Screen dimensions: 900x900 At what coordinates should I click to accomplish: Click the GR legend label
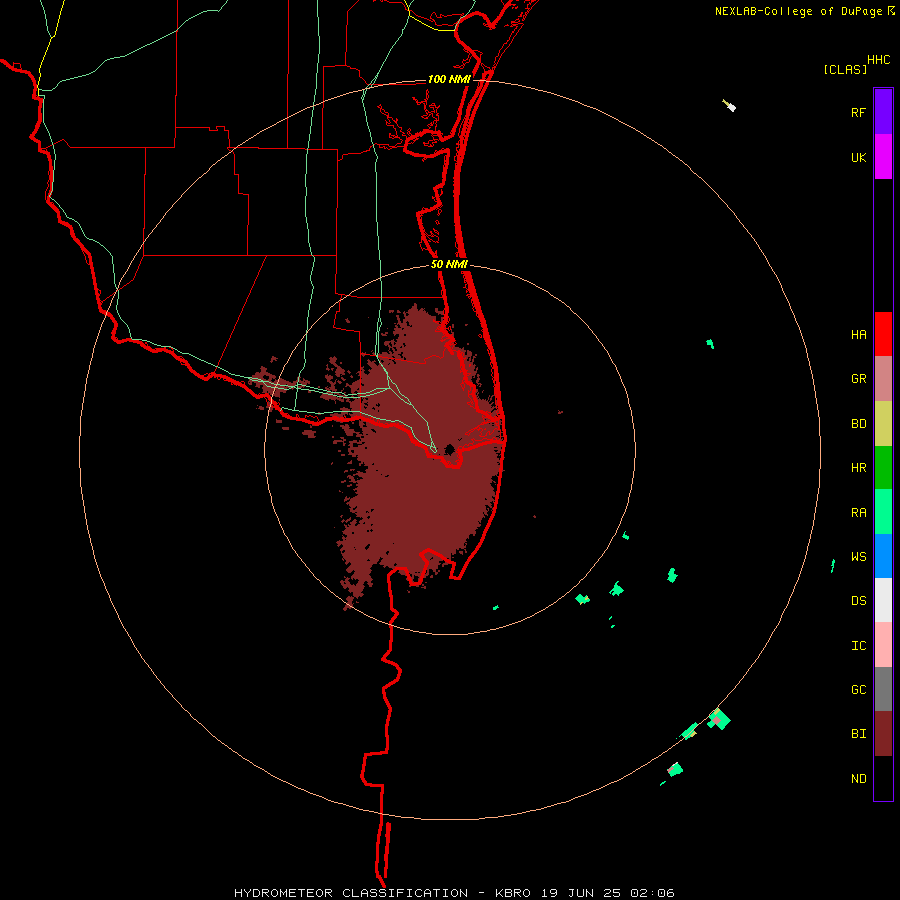point(858,379)
